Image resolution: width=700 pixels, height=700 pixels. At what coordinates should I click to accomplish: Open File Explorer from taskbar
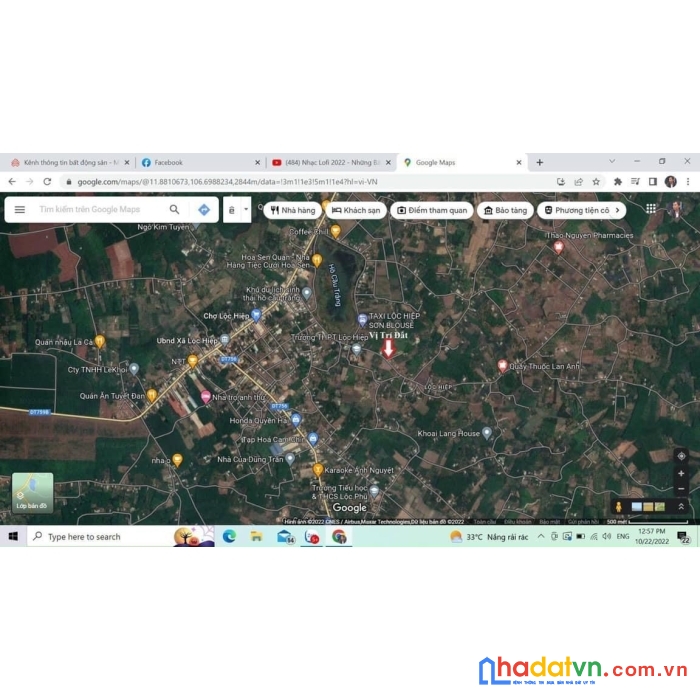(256, 537)
